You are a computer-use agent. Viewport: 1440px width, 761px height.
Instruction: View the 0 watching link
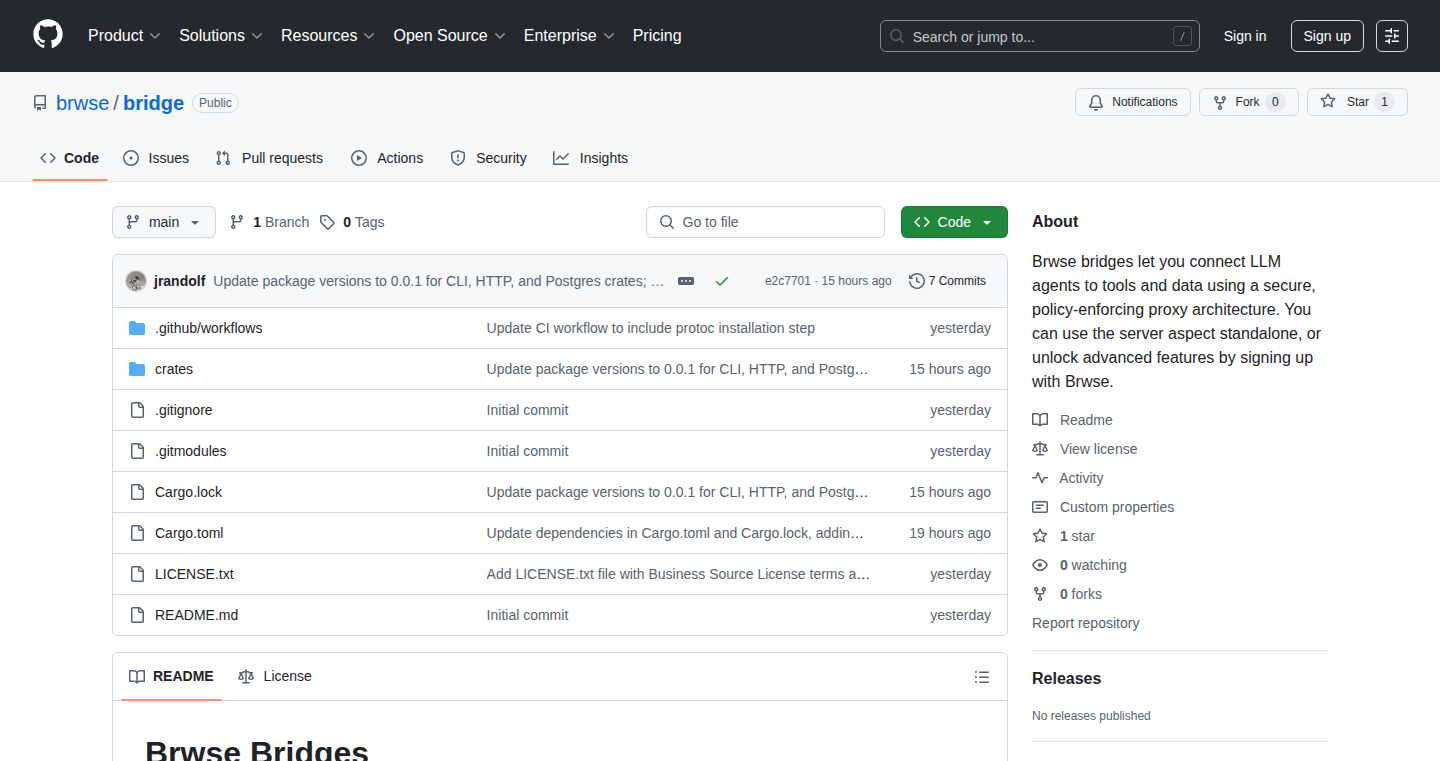[1080, 565]
